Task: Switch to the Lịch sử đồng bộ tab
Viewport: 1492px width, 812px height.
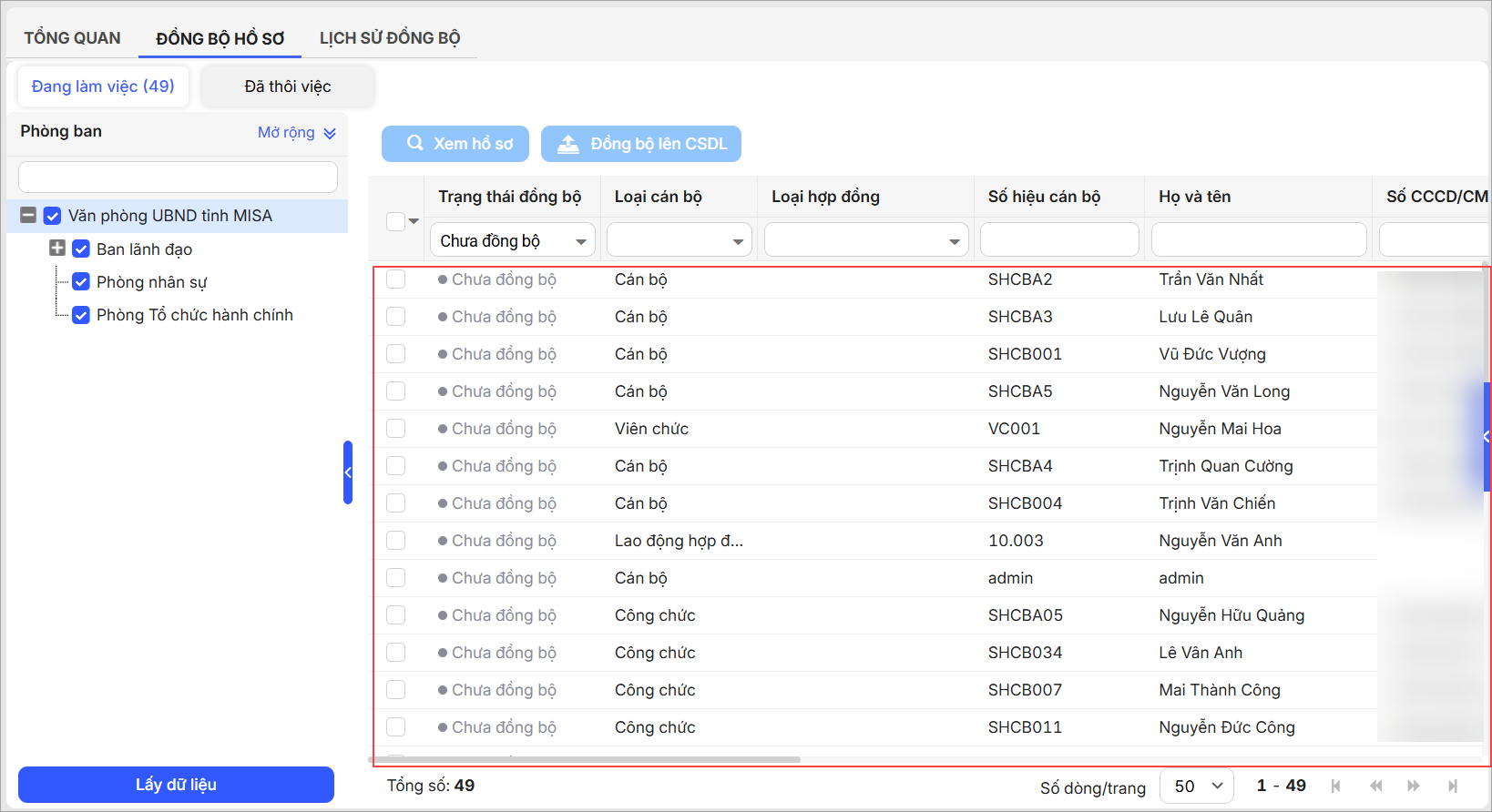Action: tap(389, 38)
